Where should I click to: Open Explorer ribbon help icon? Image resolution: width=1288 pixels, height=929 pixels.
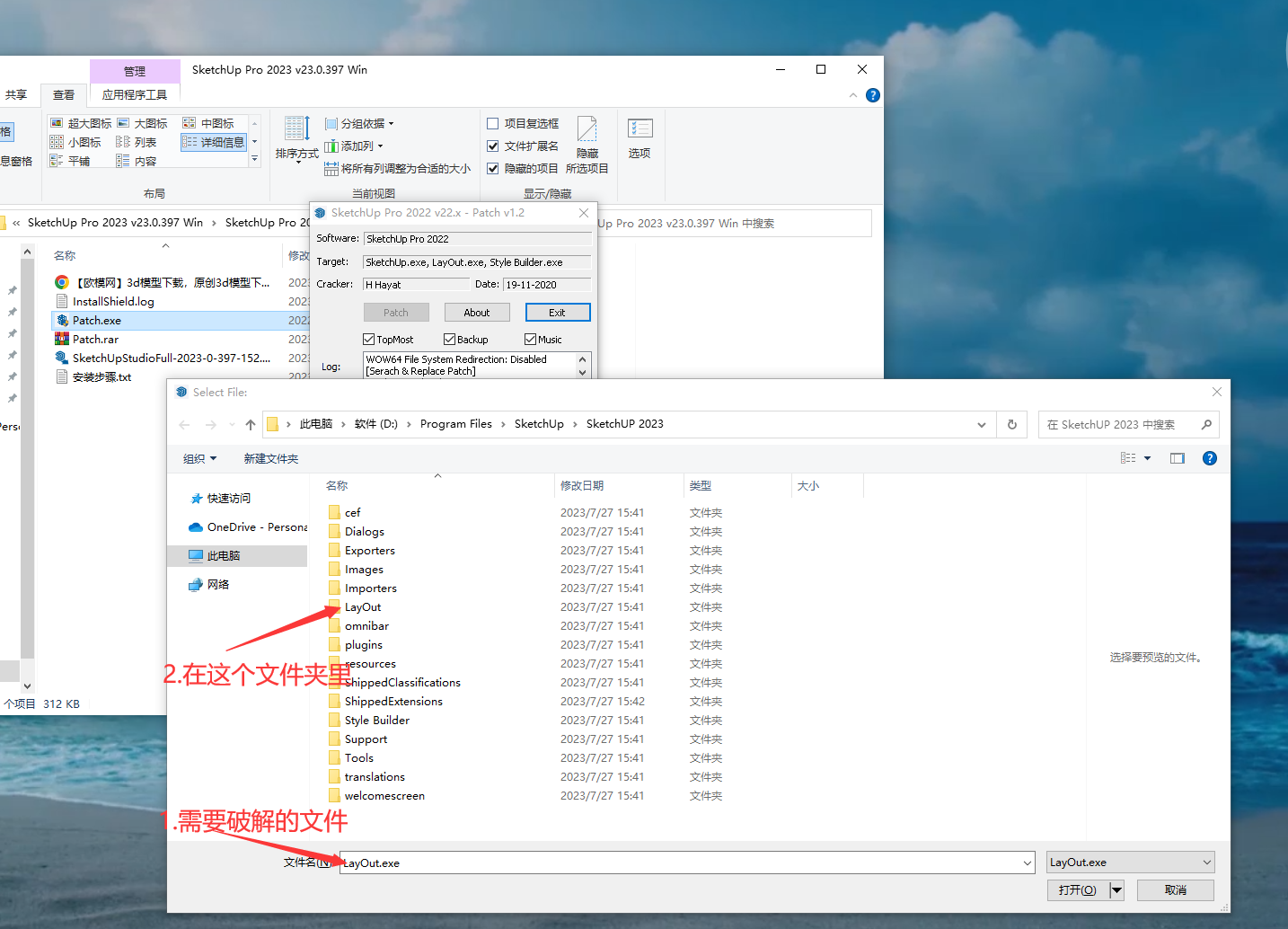point(873,95)
